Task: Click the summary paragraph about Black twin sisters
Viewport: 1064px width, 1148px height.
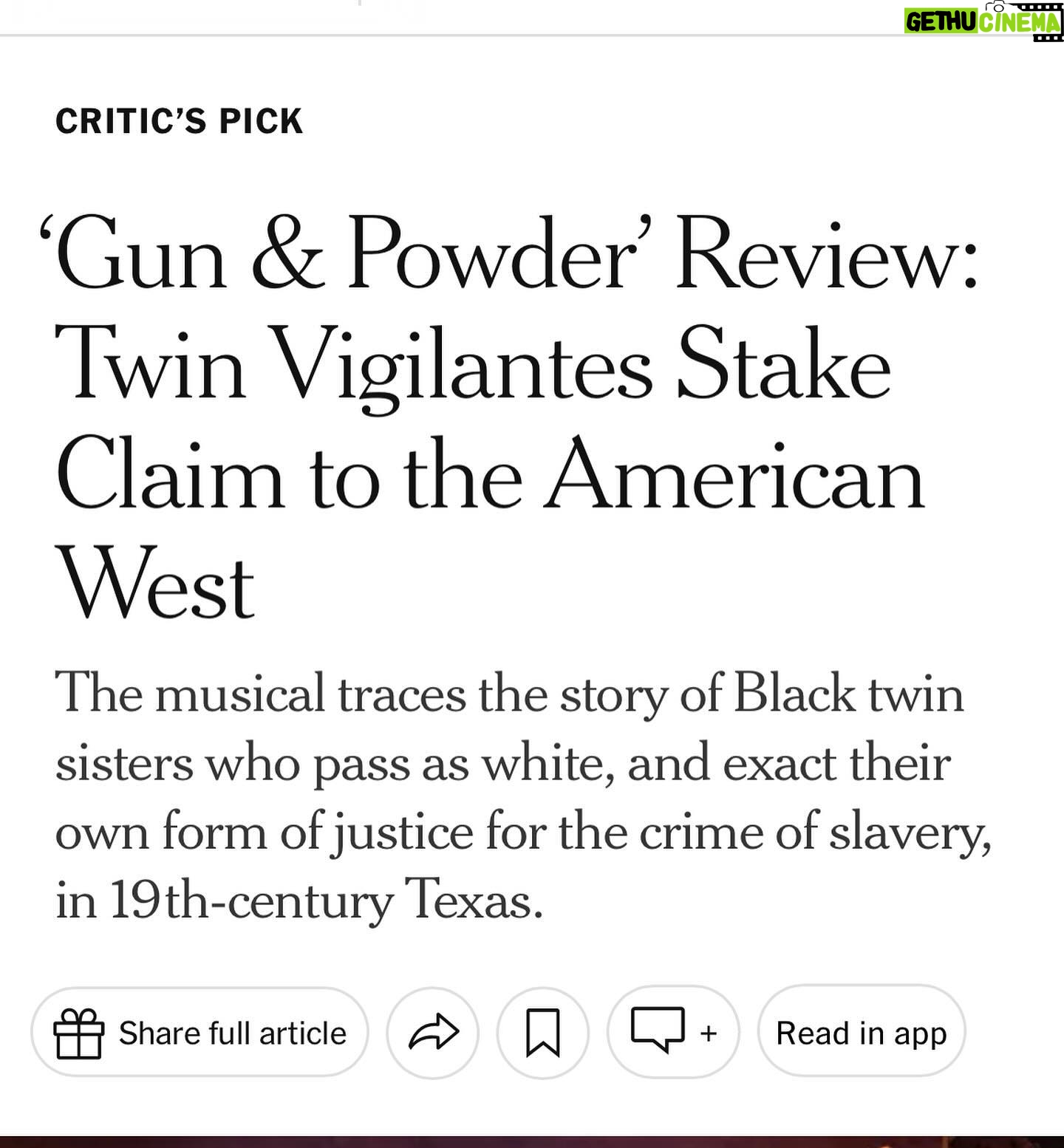Action: click(524, 796)
